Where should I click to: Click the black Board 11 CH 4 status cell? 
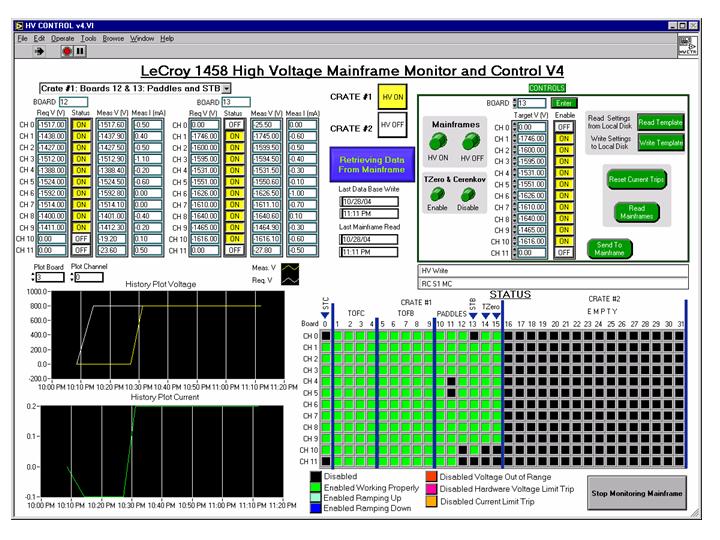[451, 382]
